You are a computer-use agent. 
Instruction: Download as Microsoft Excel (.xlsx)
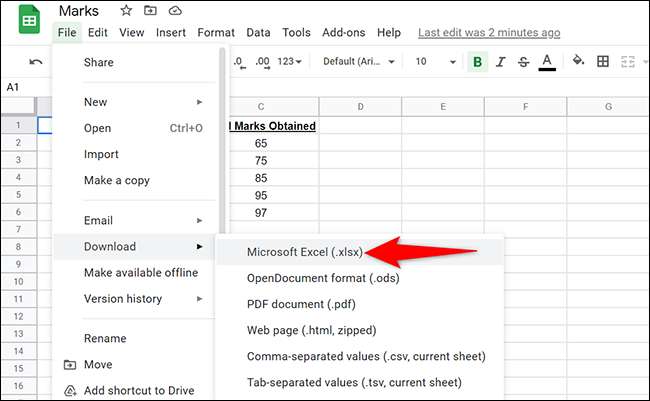click(360, 252)
